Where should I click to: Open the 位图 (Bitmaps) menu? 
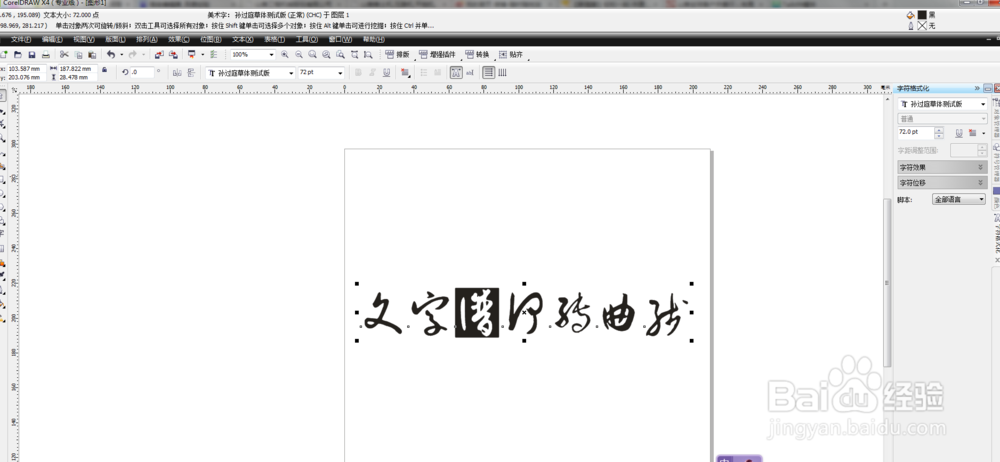[x=210, y=40]
